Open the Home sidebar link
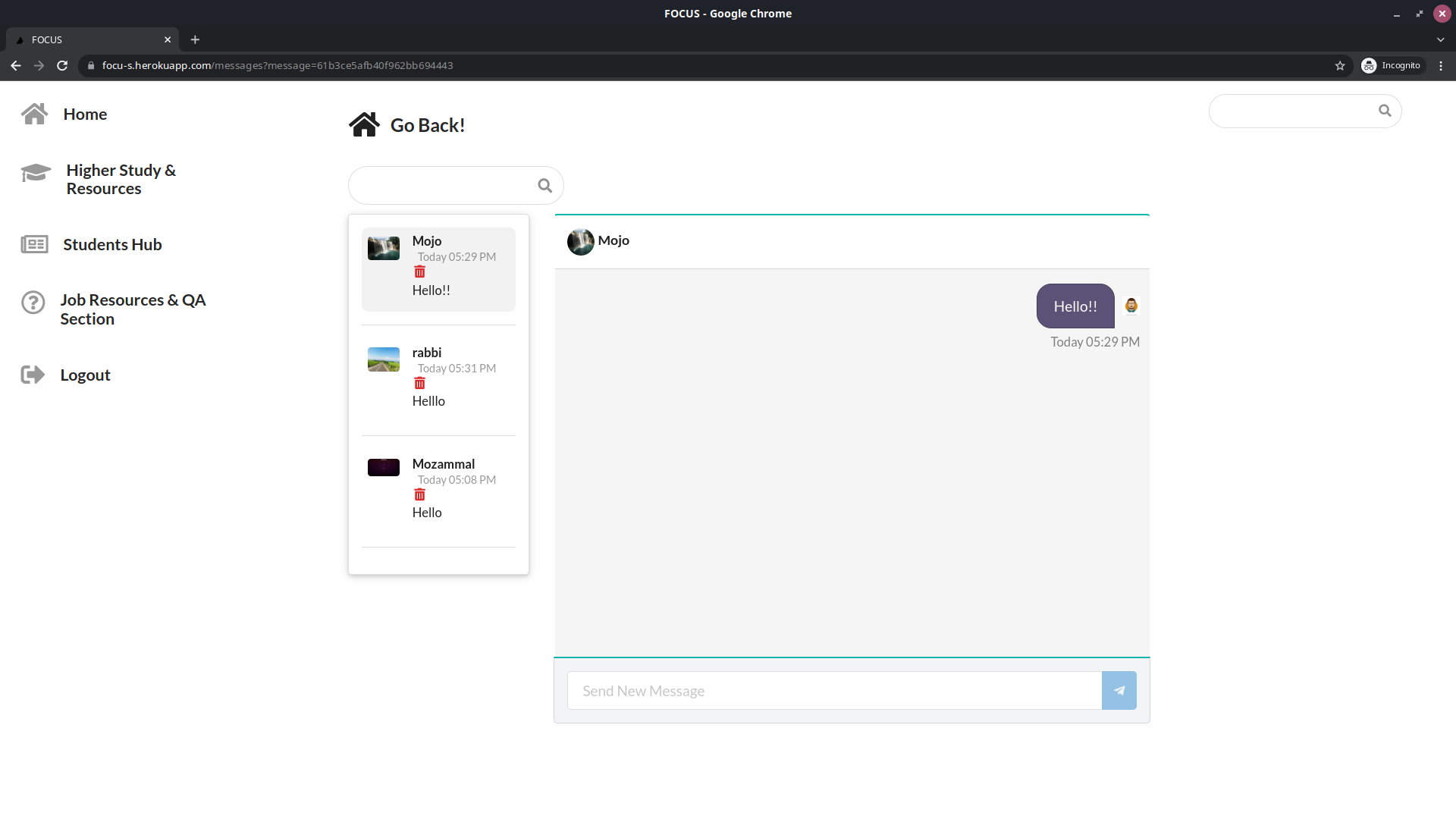The image size is (1456, 819). click(x=85, y=115)
